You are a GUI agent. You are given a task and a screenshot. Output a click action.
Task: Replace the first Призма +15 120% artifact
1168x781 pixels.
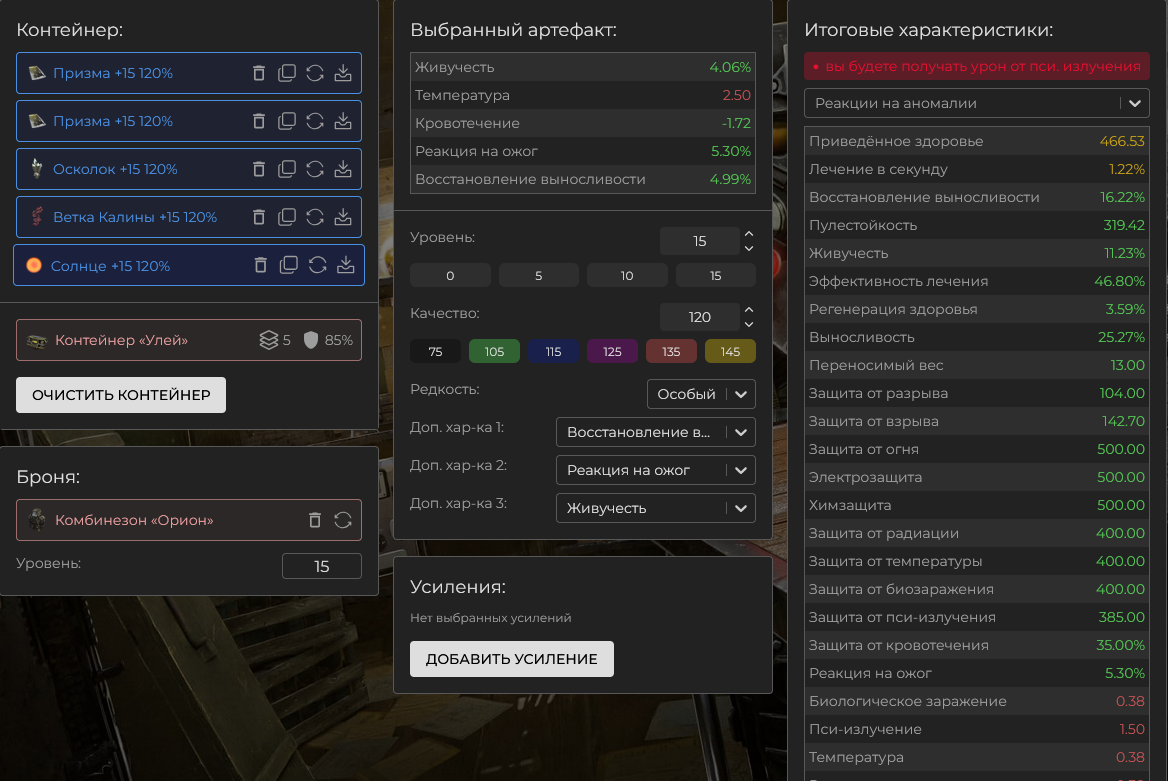[x=315, y=73]
